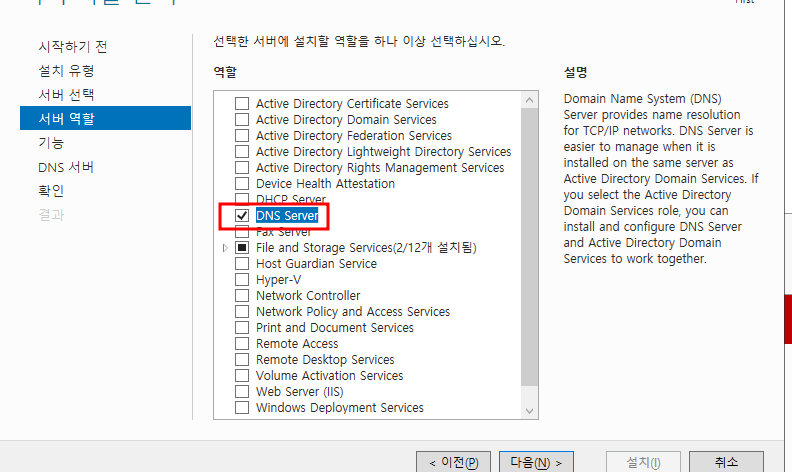
Task: Check Host Guardian Service checkbox
Action: pyautogui.click(x=242, y=264)
